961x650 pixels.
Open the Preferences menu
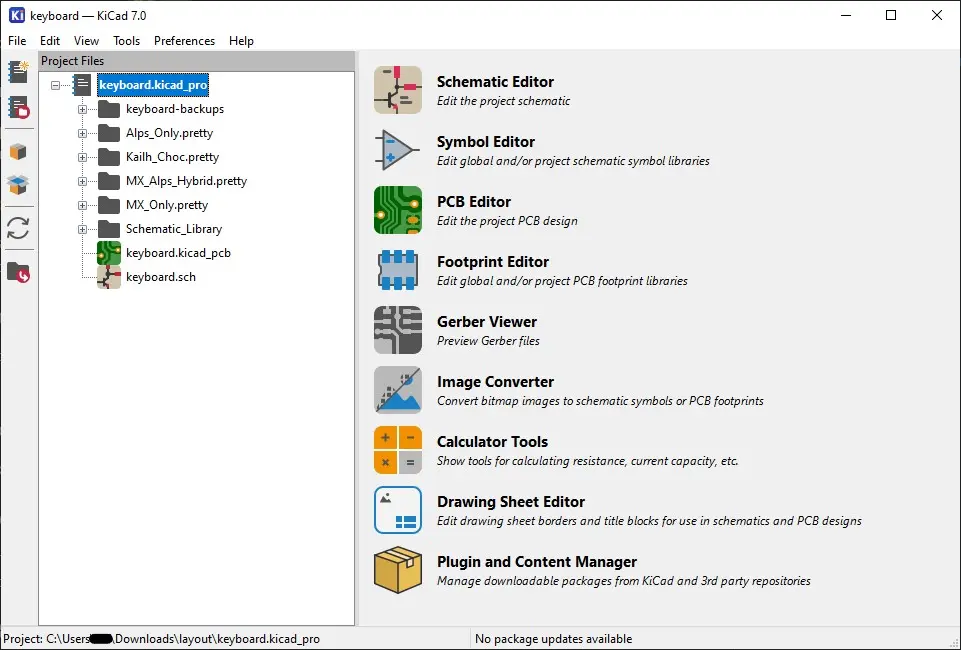point(184,40)
